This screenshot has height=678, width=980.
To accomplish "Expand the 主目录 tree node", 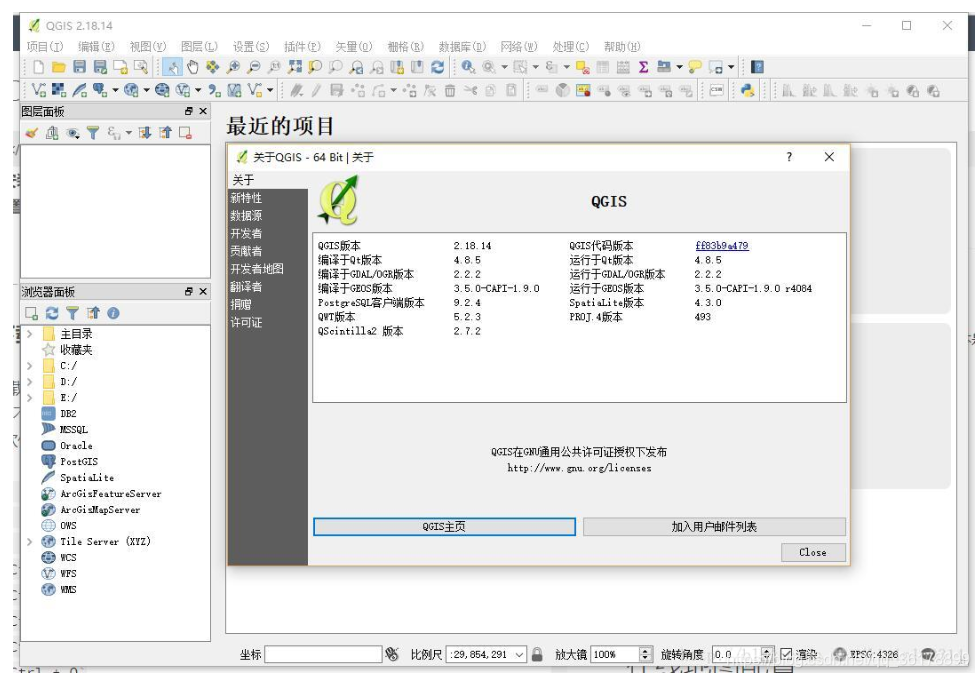I will tap(29, 334).
